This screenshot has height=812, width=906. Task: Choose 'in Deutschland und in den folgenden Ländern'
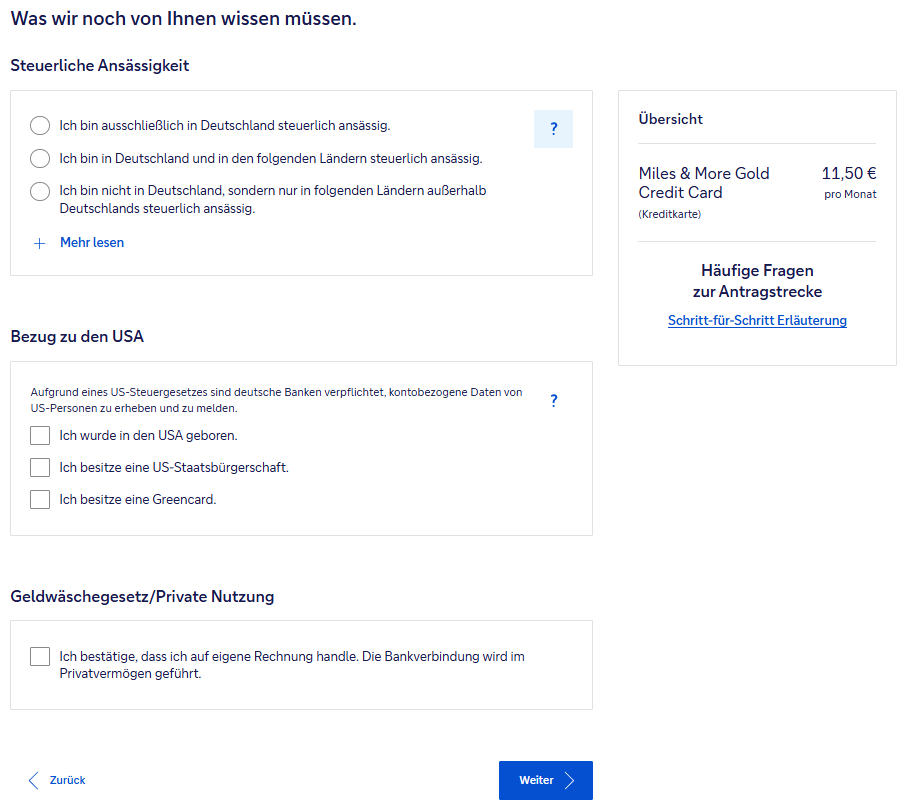(x=40, y=158)
